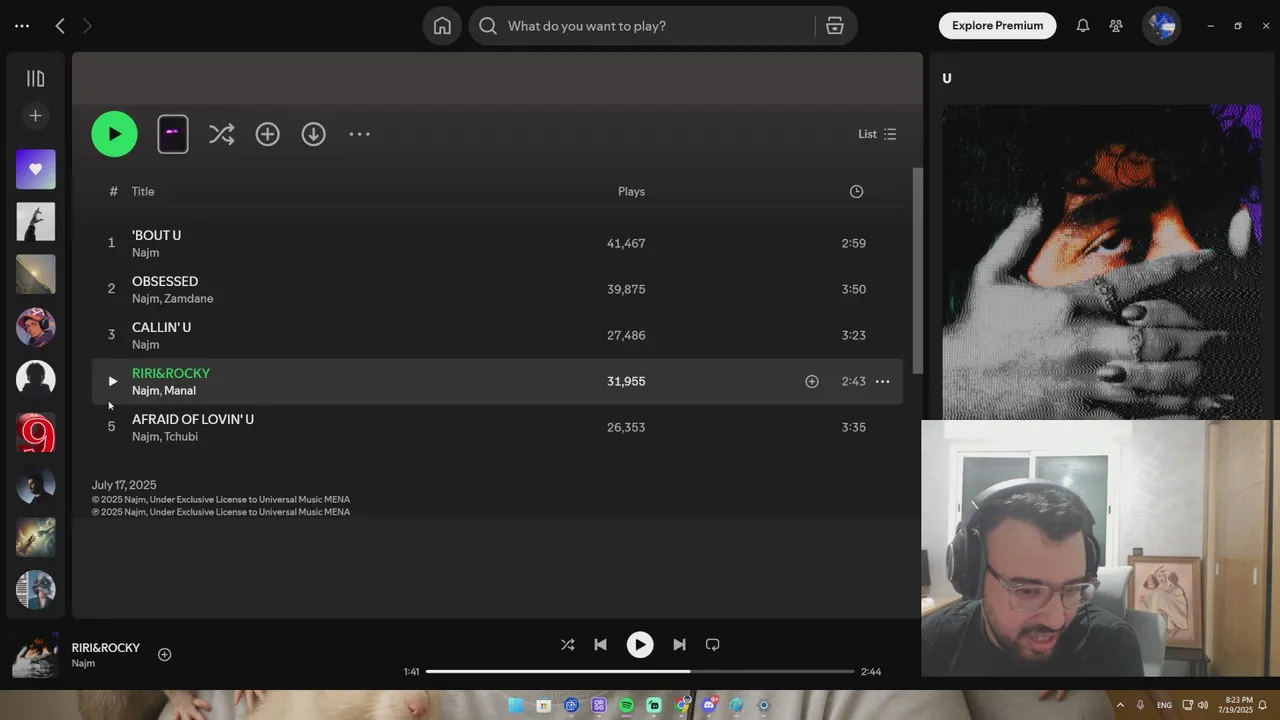Click the album cover preview thumbnail near play
This screenshot has height=720, width=1280.
click(173, 134)
